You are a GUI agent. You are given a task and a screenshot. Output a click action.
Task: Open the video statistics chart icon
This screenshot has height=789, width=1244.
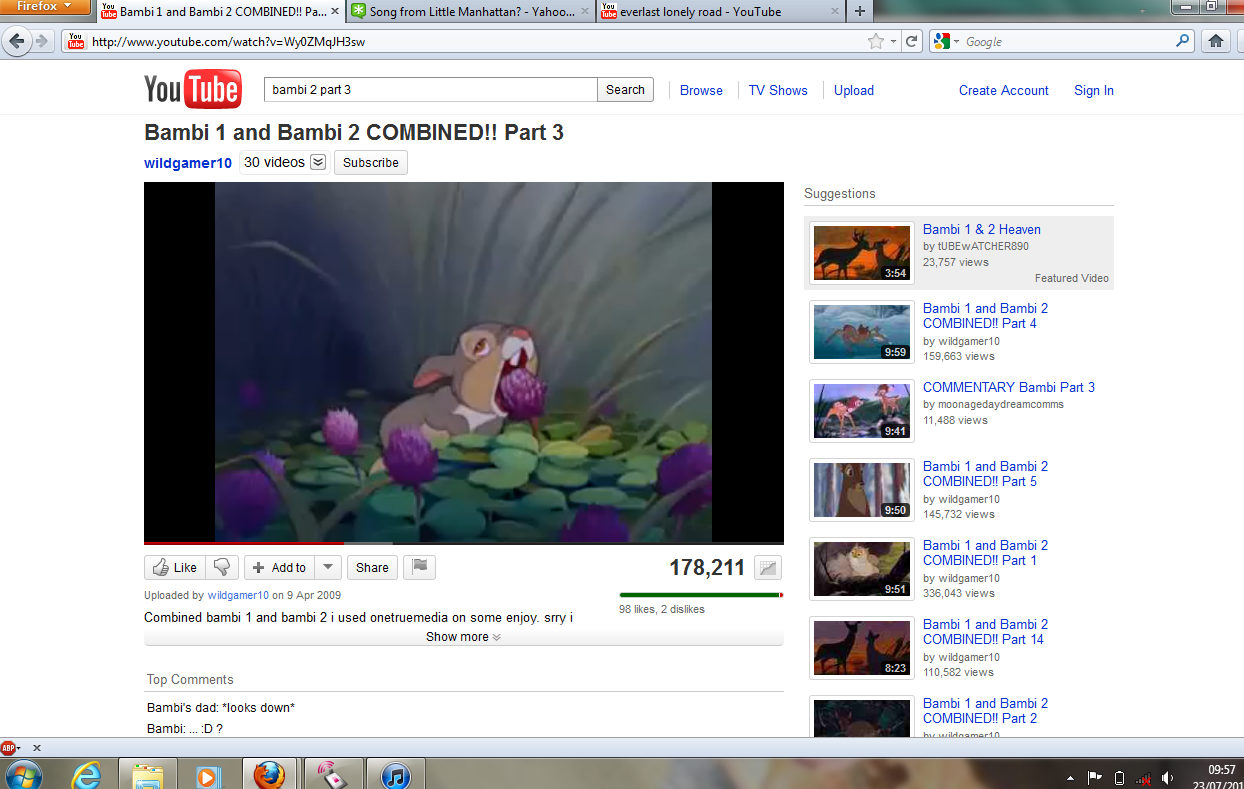(x=767, y=568)
